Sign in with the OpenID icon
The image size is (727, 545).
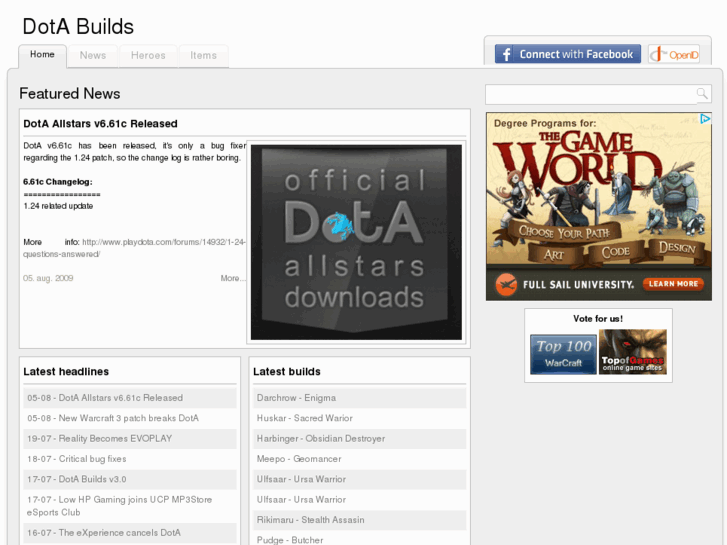[674, 54]
